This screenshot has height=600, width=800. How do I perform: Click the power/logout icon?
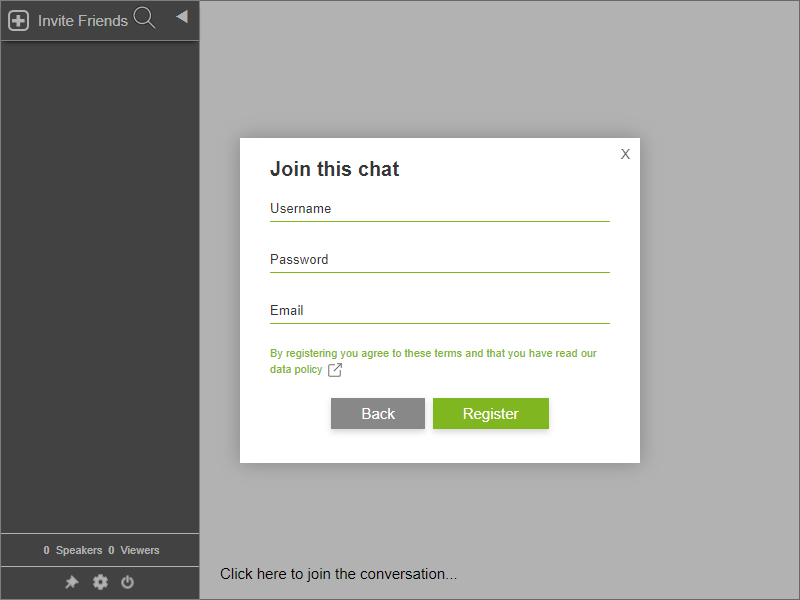pyautogui.click(x=127, y=582)
